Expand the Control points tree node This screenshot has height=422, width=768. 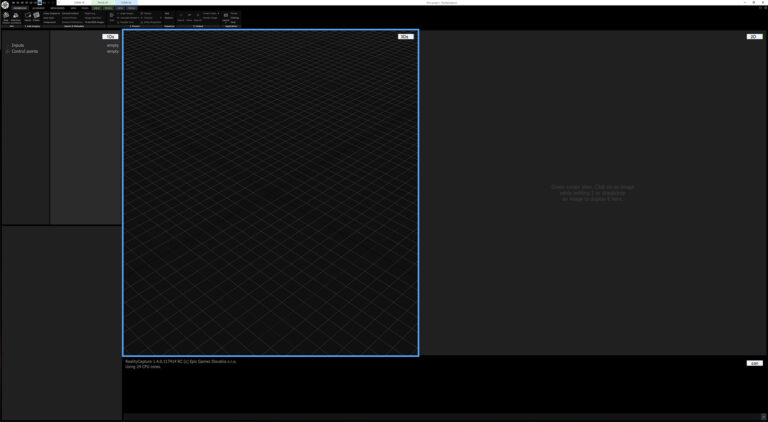pos(7,51)
